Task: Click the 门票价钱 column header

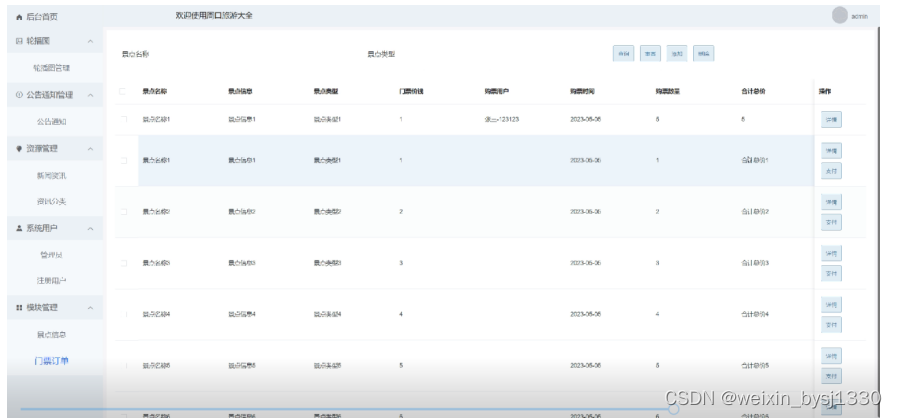Action: click(x=411, y=91)
